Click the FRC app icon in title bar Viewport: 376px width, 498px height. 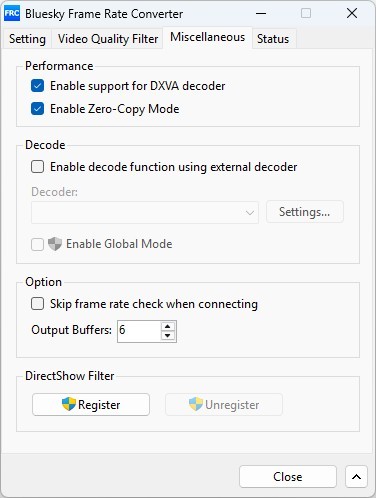click(12, 13)
